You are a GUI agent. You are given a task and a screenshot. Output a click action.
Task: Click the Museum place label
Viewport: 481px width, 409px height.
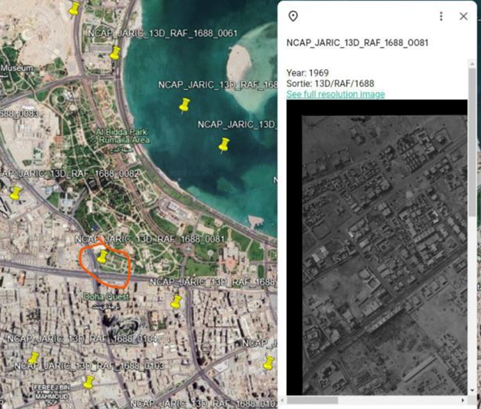pyautogui.click(x=16, y=68)
